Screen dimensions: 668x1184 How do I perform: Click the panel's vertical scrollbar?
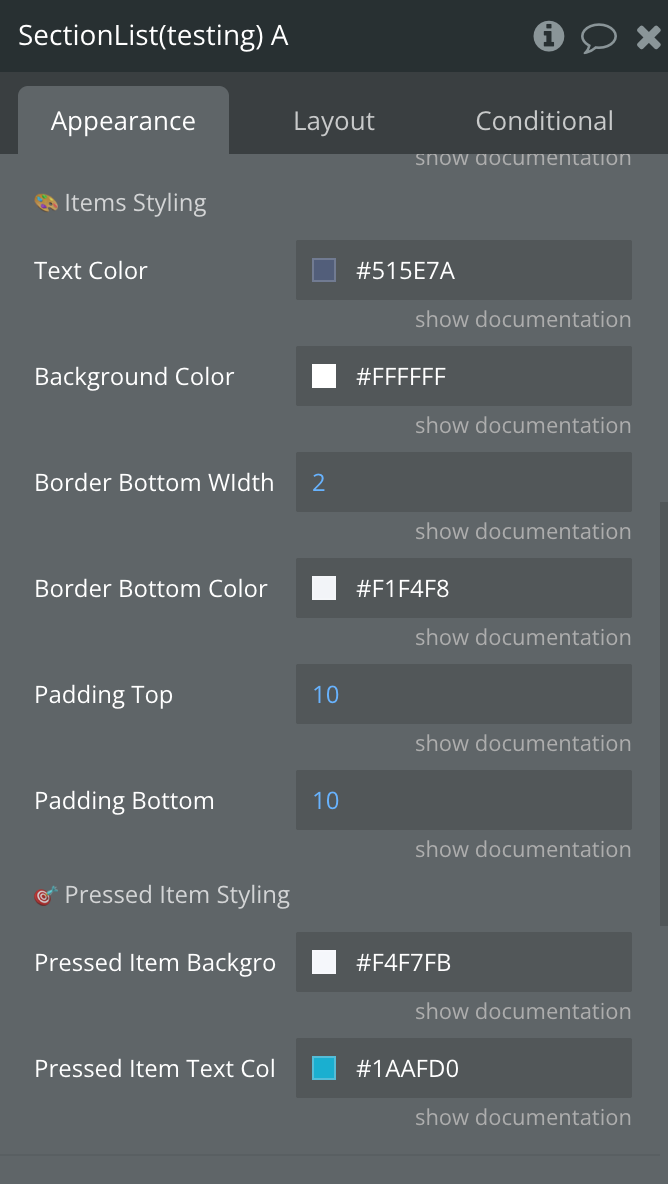coord(662,710)
